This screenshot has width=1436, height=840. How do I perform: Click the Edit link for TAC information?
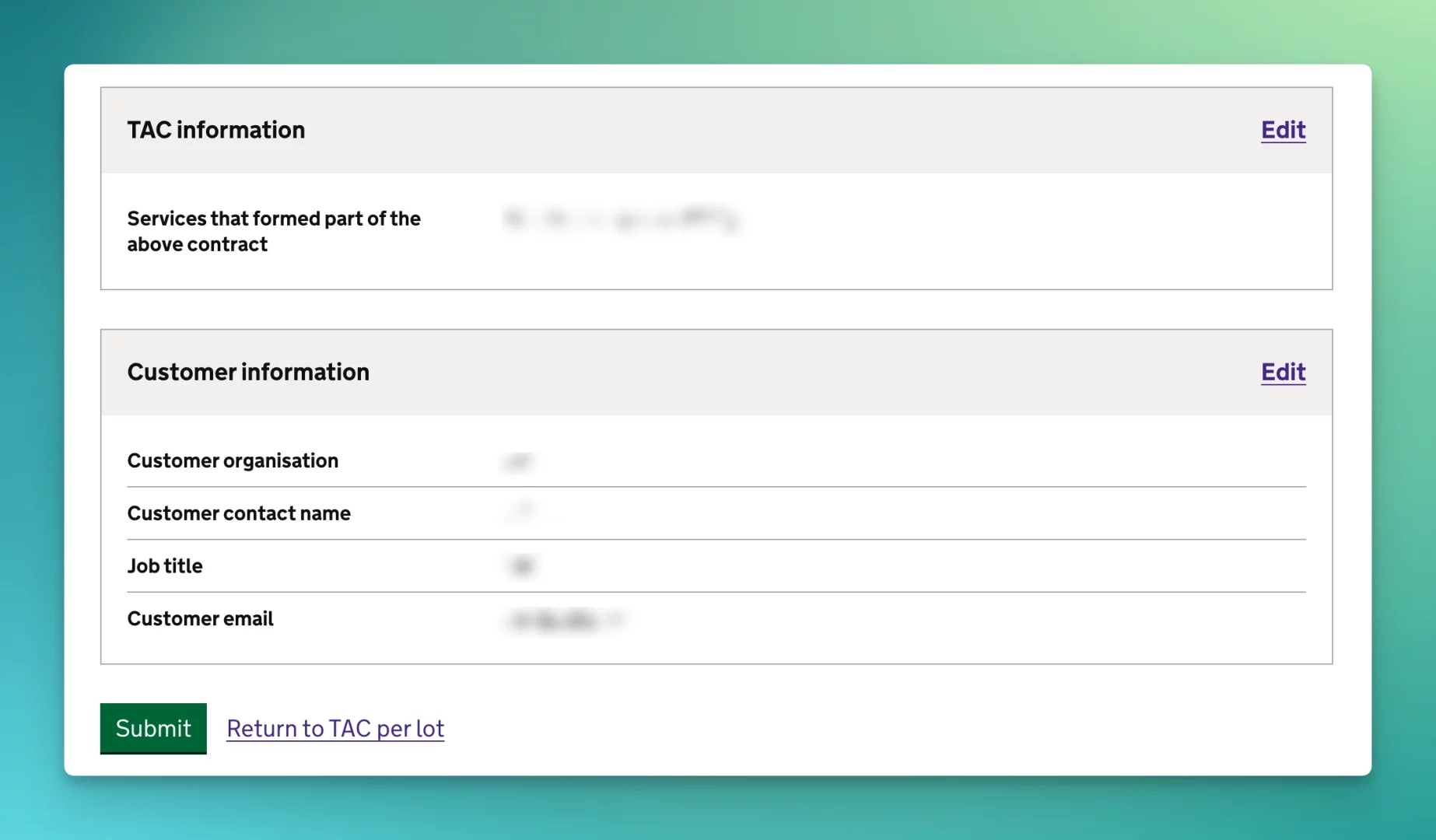(x=1282, y=130)
